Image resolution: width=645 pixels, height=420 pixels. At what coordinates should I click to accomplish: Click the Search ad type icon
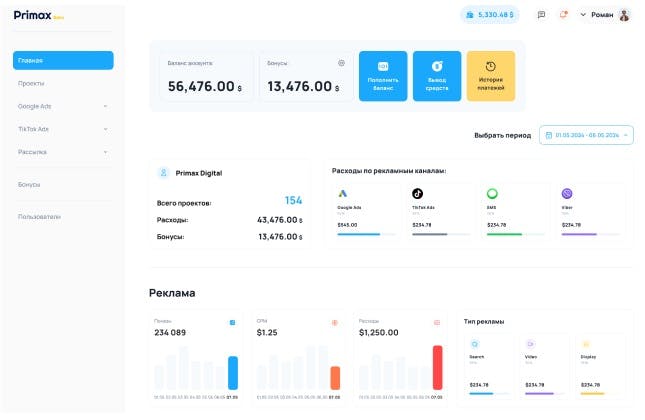pos(475,344)
